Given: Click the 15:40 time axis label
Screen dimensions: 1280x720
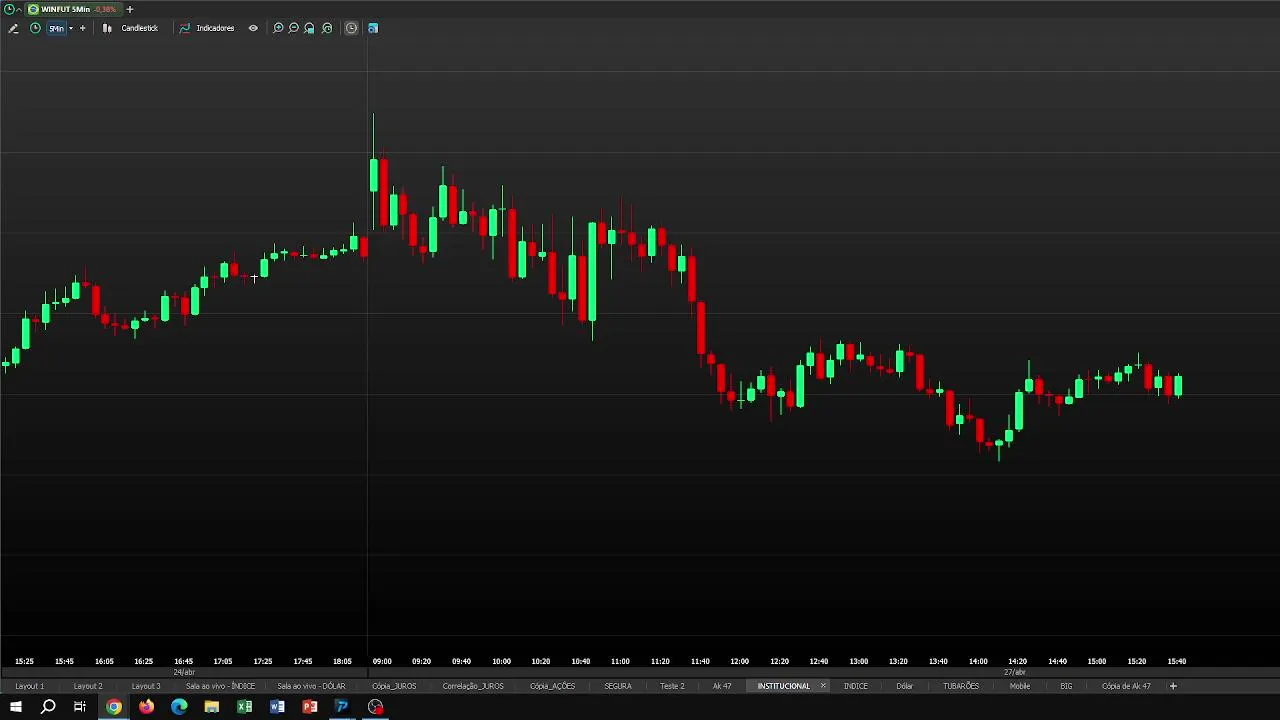Looking at the screenshot, I should (x=1176, y=661).
